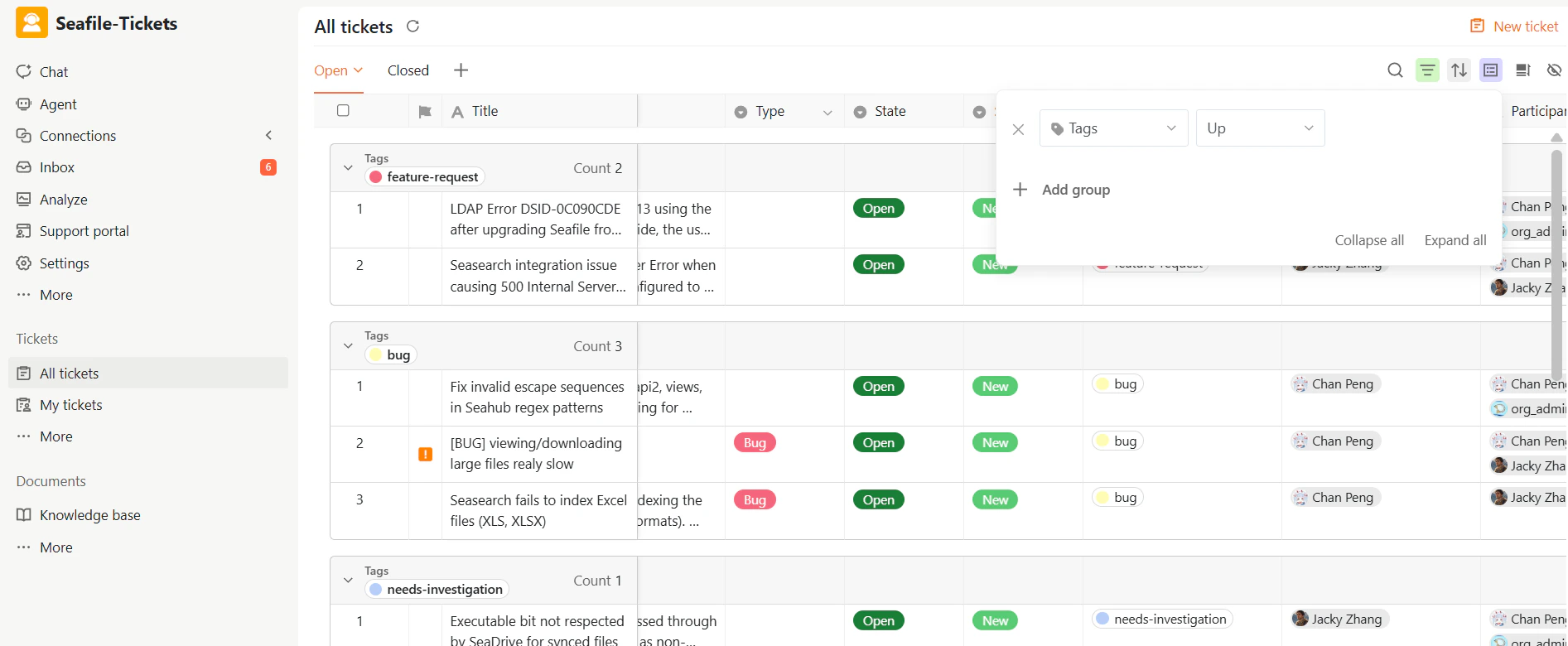Image resolution: width=1568 pixels, height=646 pixels.
Task: Collapse sidebar with Connections chevron
Action: [268, 135]
